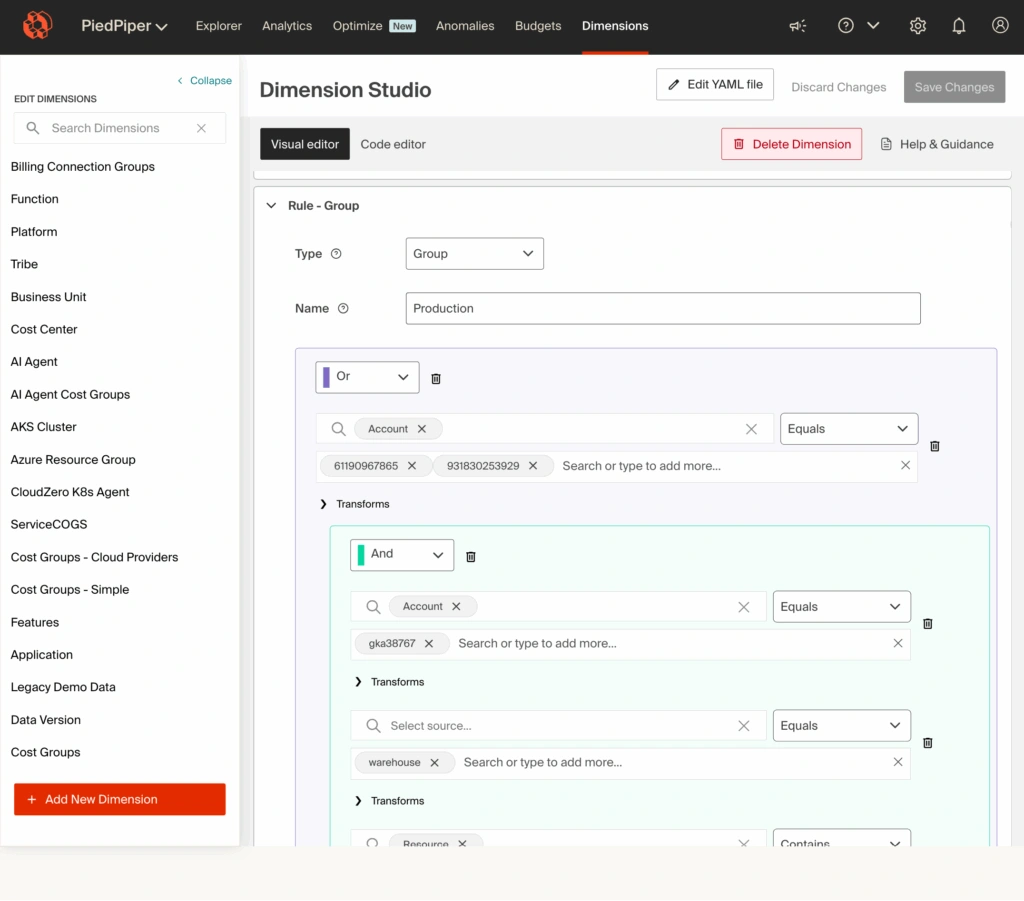Remove the gka38767 value chip
This screenshot has height=901, width=1024.
(429, 644)
